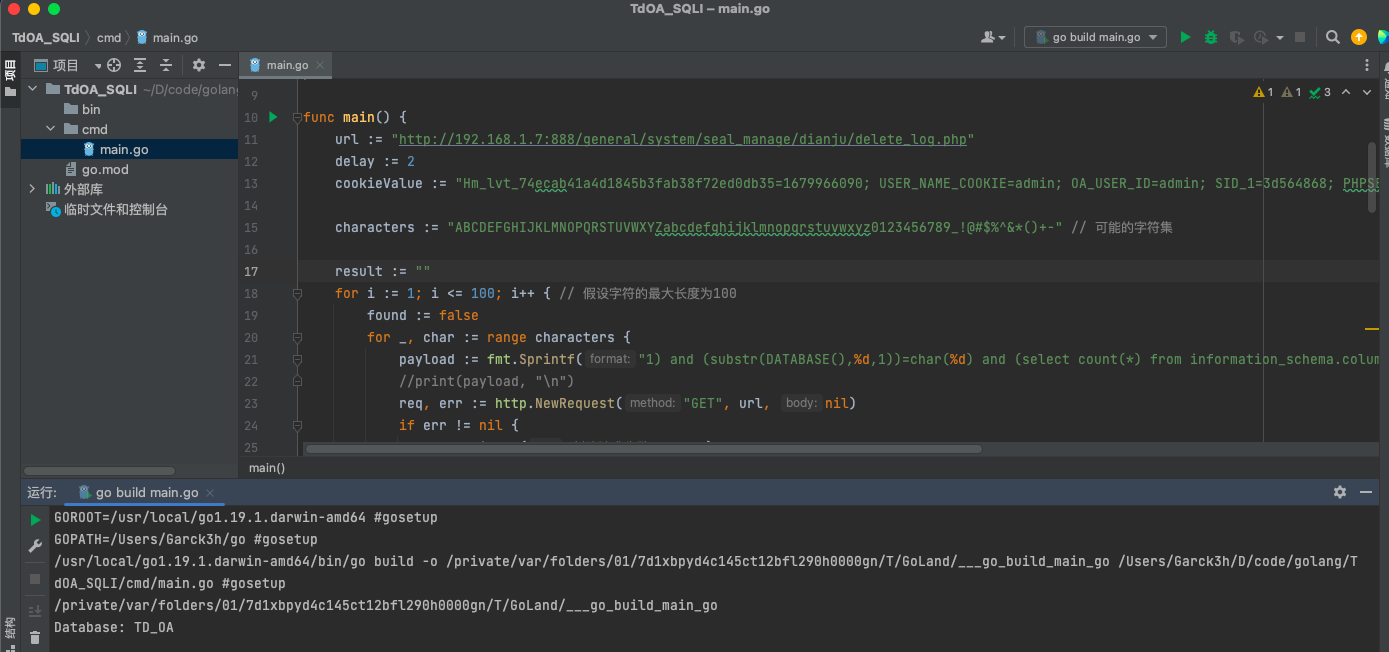1389x652 pixels.
Task: Hide the Run panel with minus icon
Action: 1366,492
